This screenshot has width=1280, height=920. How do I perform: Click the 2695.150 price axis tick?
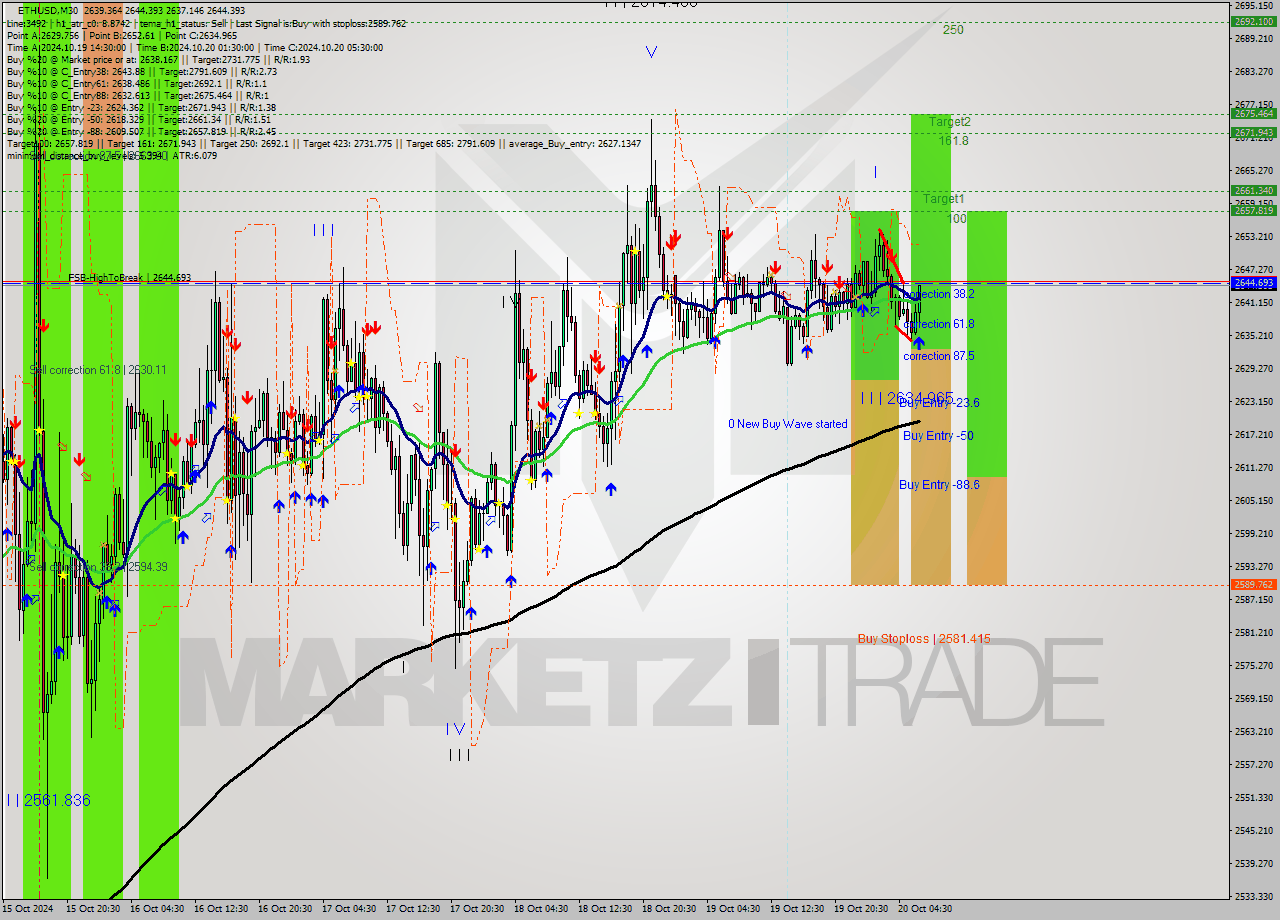(x=1253, y=5)
